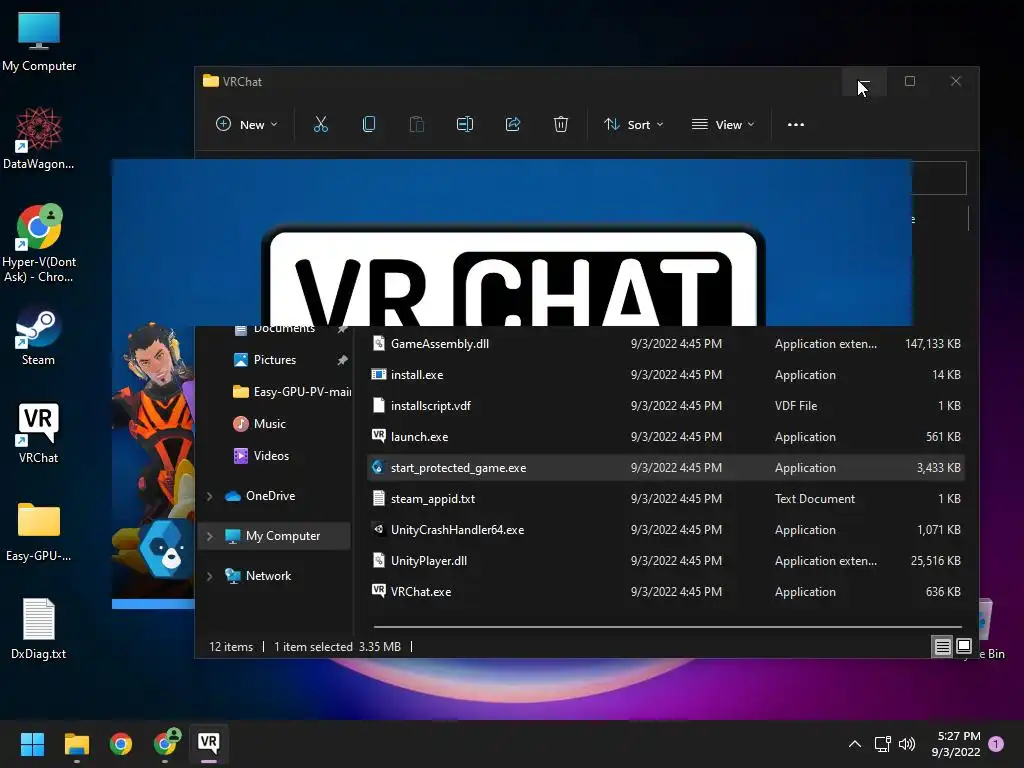Open DxDiag.txt desktop file
The image size is (1024, 768).
(39, 630)
